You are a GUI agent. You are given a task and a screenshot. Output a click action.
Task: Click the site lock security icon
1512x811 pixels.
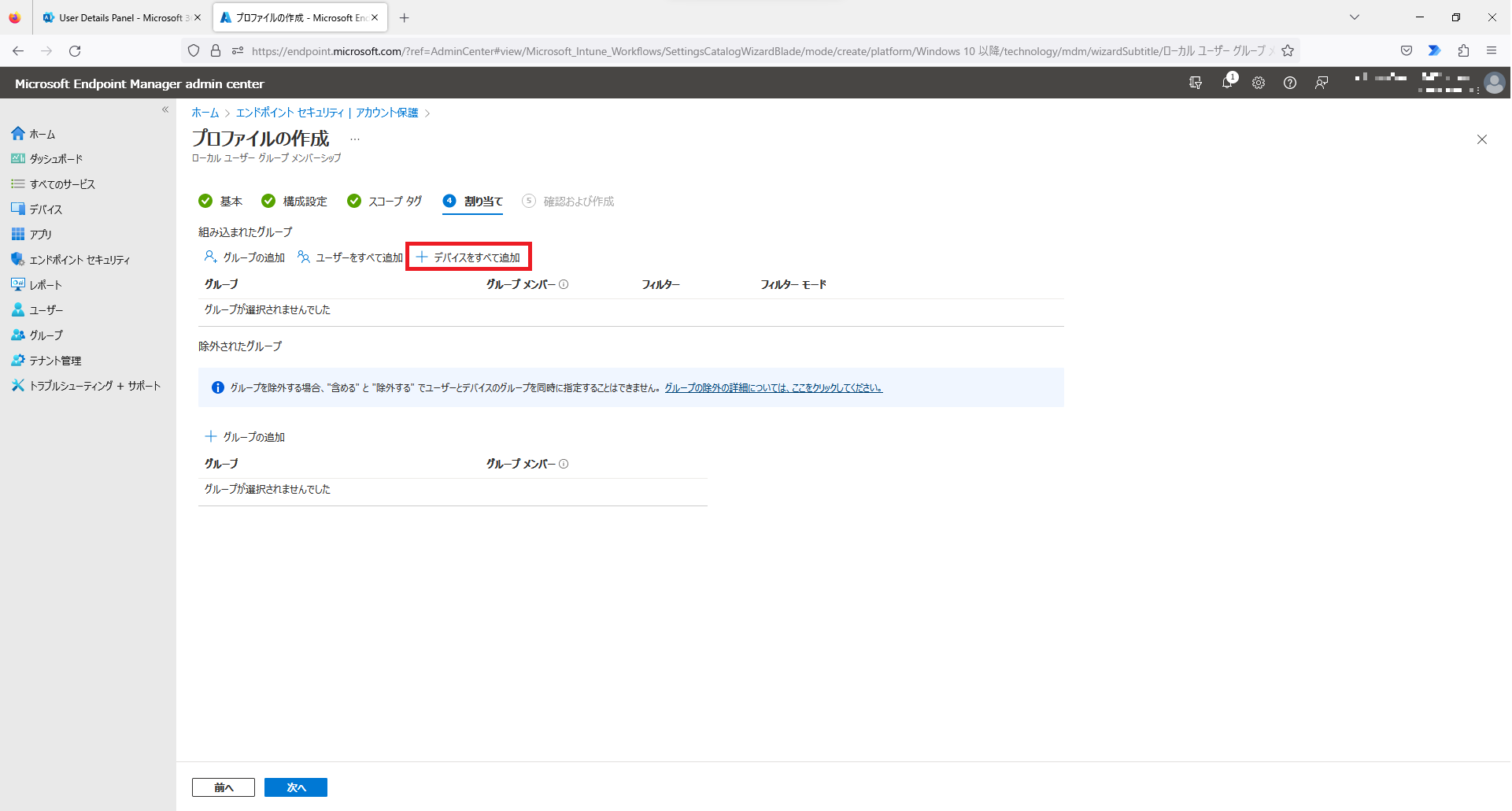(216, 51)
